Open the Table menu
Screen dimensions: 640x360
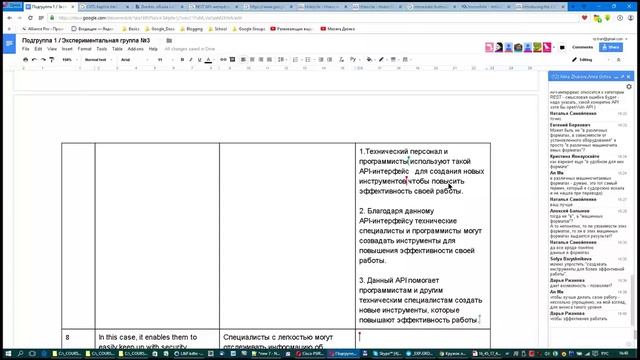[x=117, y=49]
